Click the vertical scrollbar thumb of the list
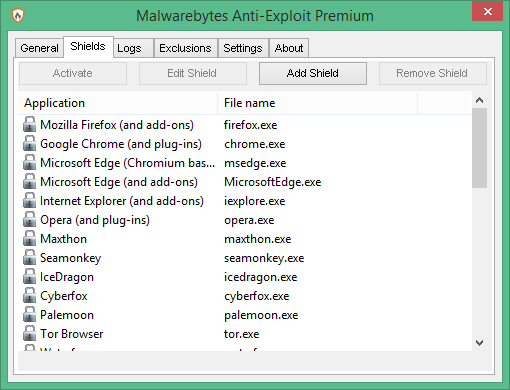The image size is (510, 390). pyautogui.click(x=480, y=148)
